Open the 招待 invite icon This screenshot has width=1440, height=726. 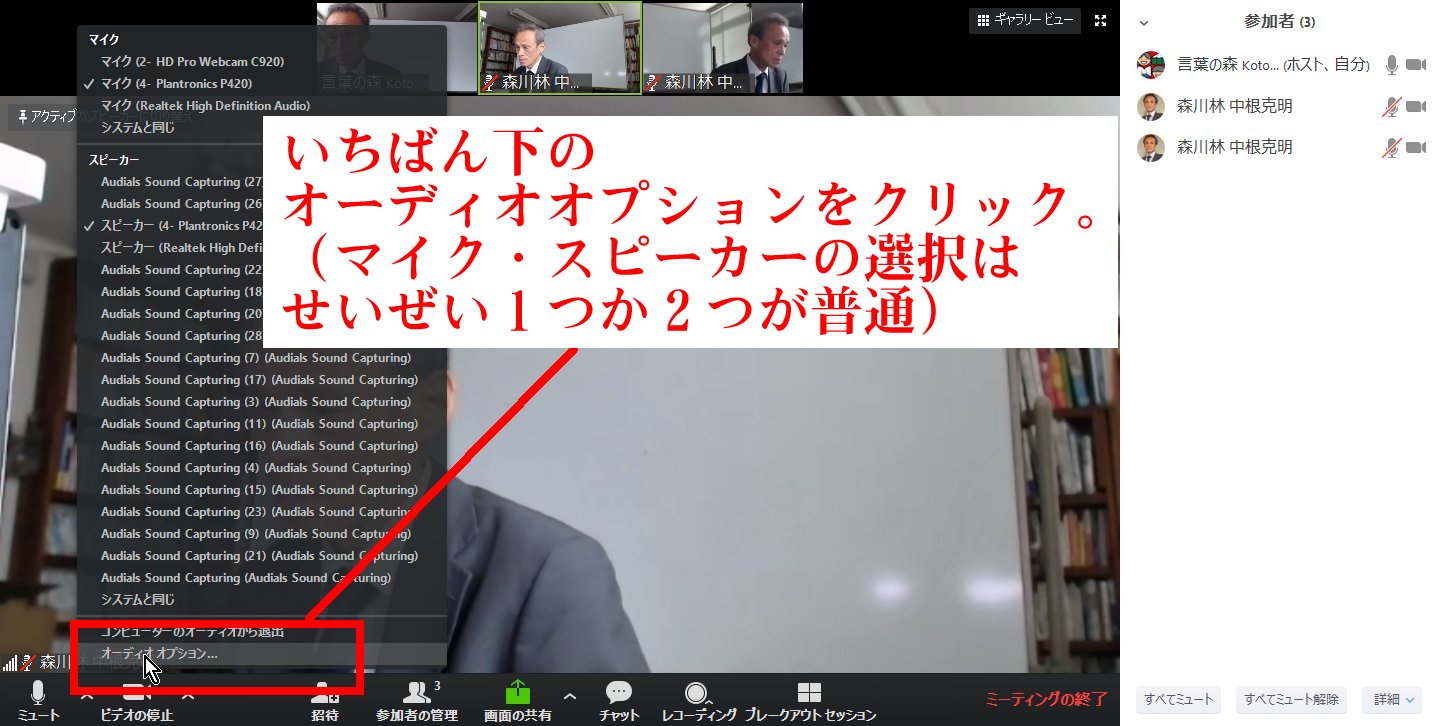coord(324,692)
